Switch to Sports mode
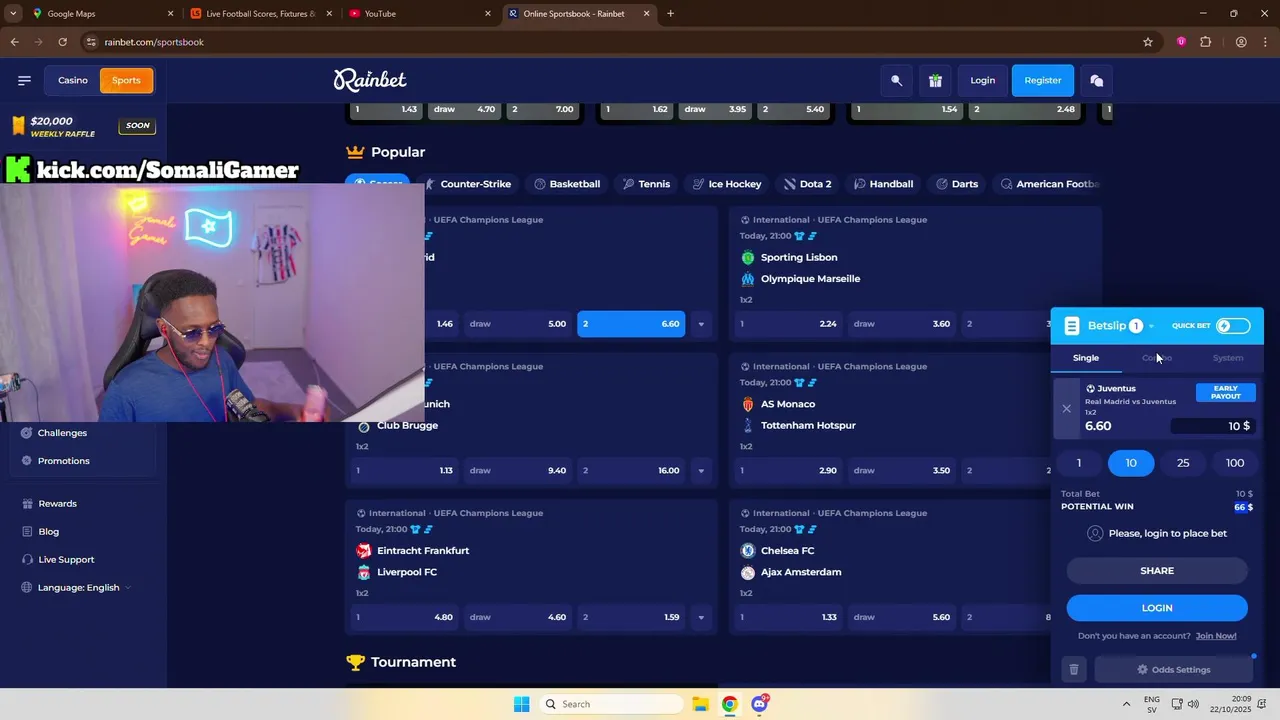The height and width of the screenshot is (720, 1280). (126, 80)
